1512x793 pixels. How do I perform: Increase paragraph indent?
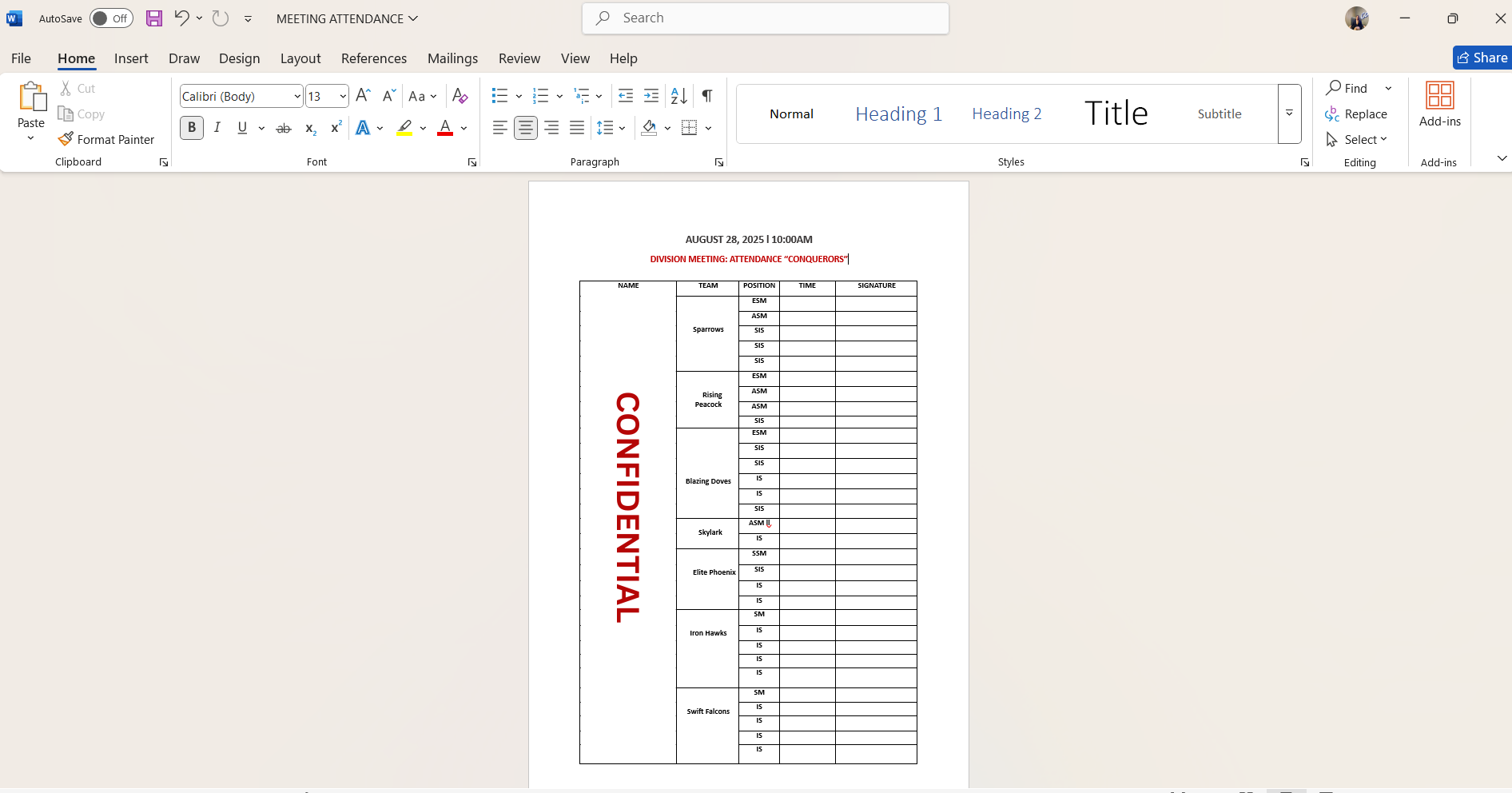[x=651, y=96]
